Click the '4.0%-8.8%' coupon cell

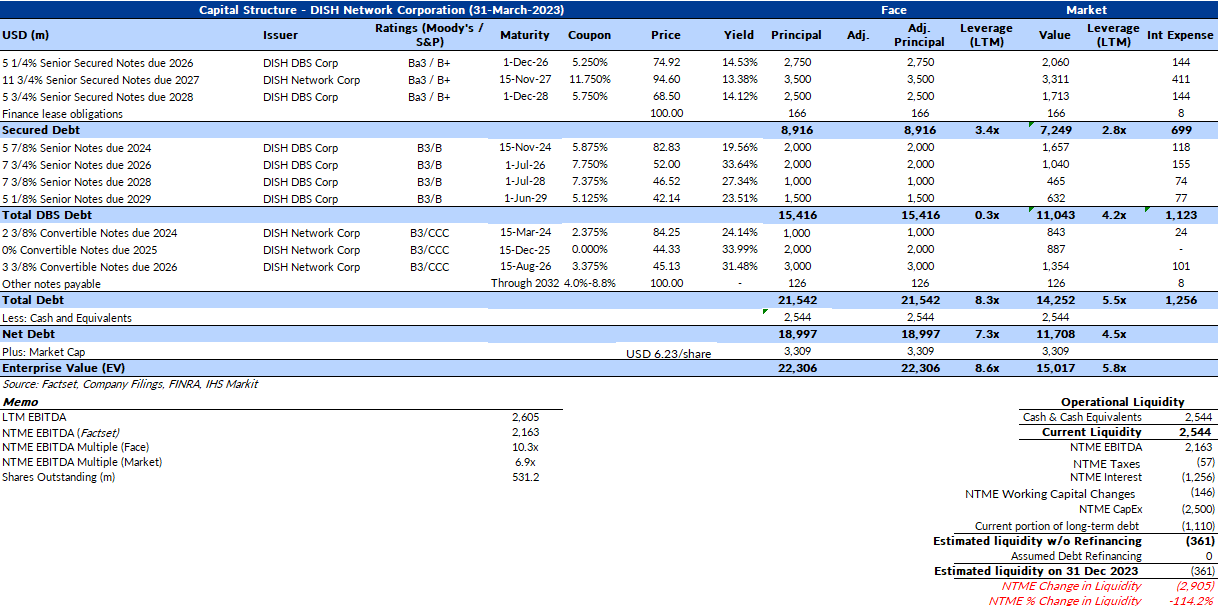tap(589, 284)
